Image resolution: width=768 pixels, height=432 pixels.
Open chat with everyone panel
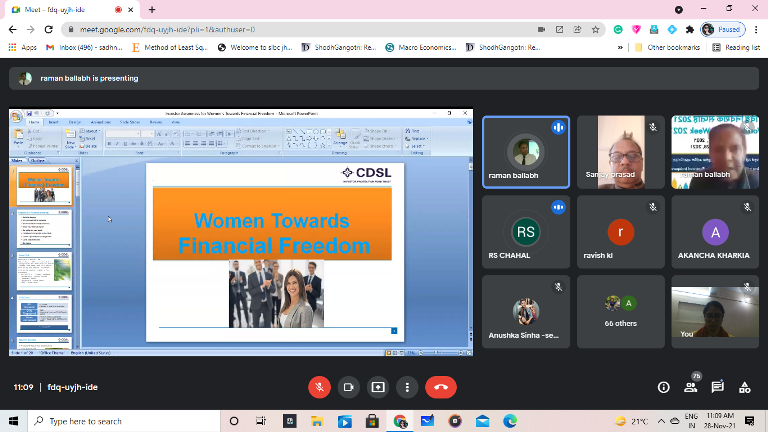(x=718, y=387)
